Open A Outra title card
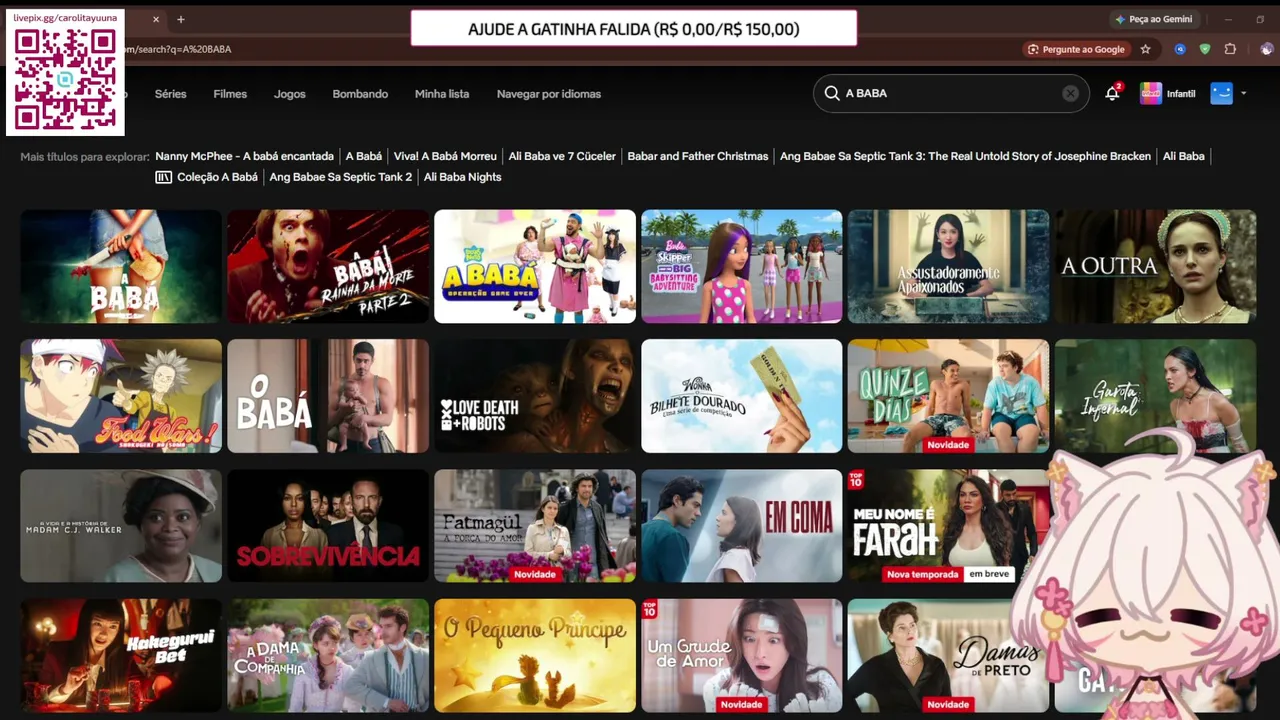The image size is (1280, 720). 1156,266
